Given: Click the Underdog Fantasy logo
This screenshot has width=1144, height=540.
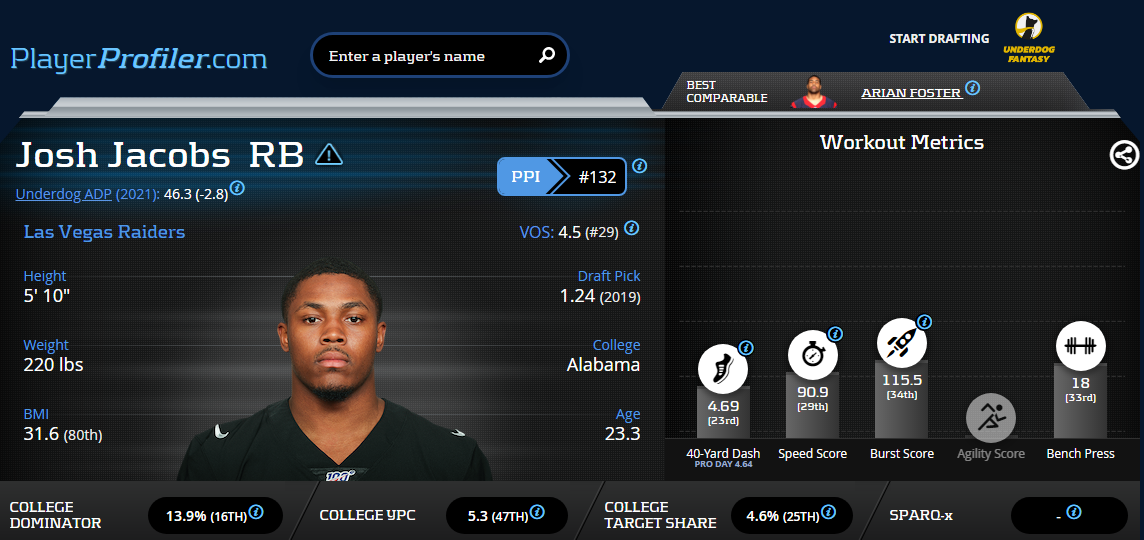Looking at the screenshot, I should (x=1029, y=38).
